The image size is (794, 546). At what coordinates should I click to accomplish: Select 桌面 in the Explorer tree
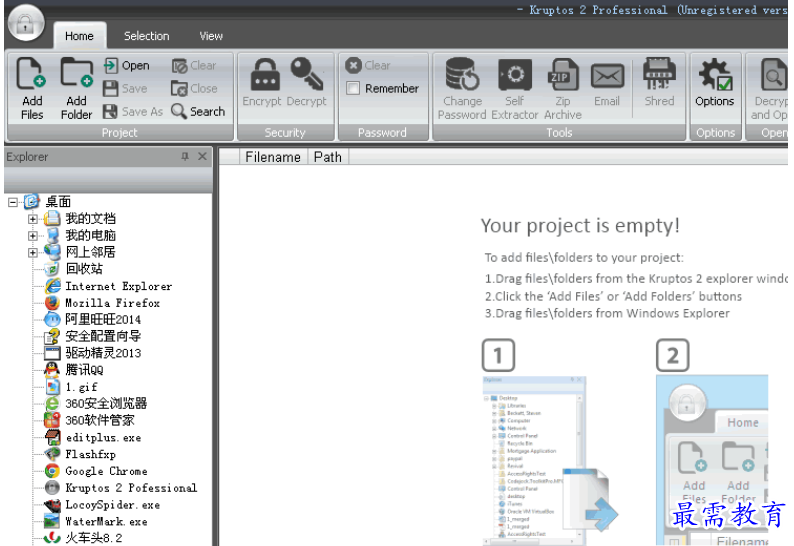coord(58,202)
